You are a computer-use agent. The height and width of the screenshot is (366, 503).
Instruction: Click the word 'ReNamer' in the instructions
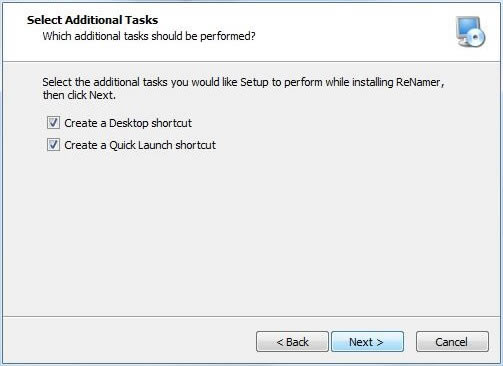point(418,82)
